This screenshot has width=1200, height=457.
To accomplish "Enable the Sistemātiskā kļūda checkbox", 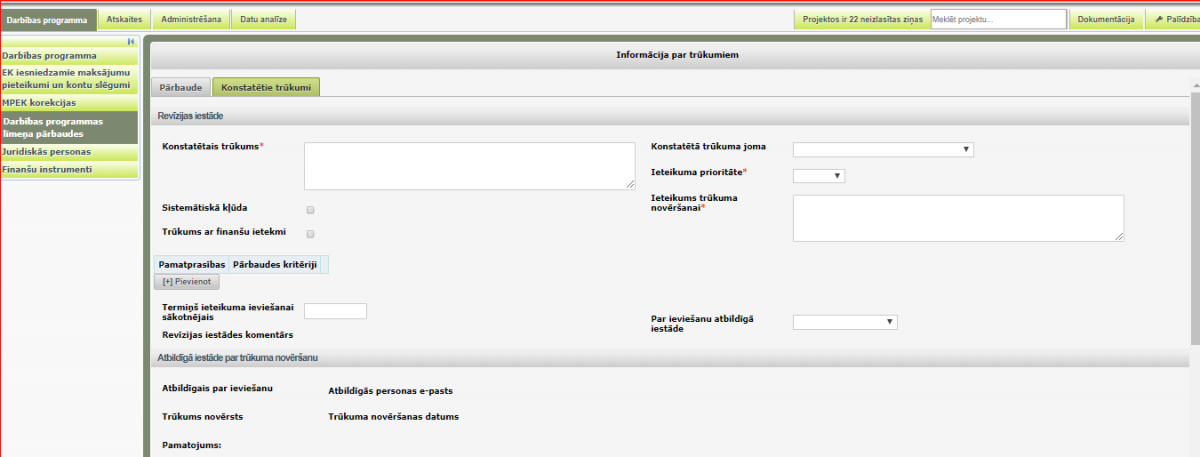I will click(x=310, y=210).
